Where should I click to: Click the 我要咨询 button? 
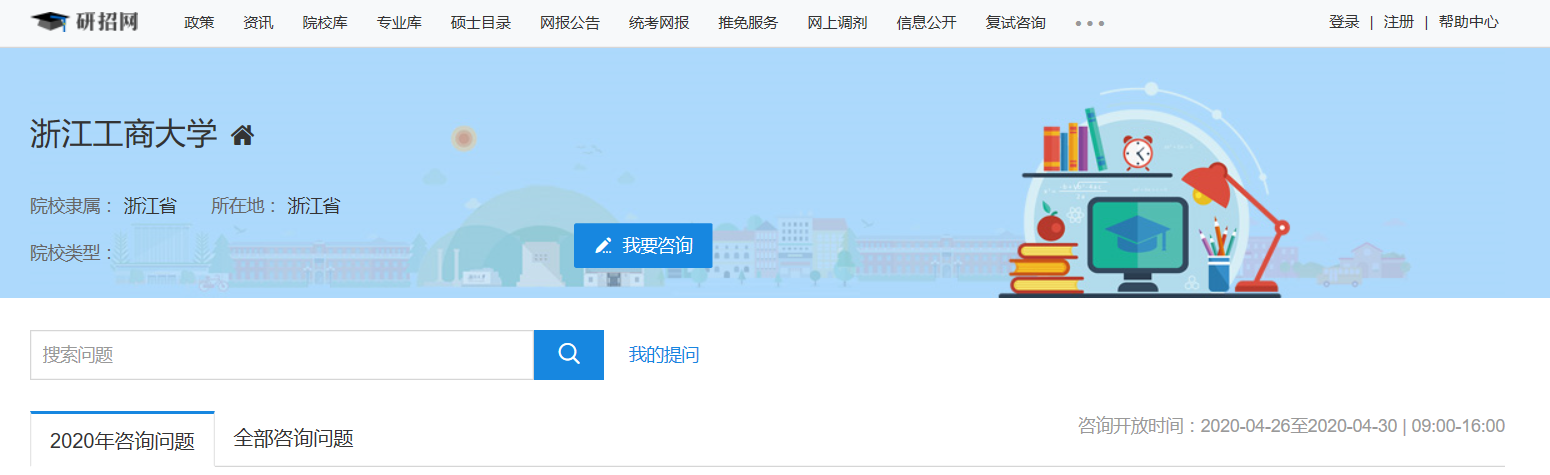pos(643,246)
